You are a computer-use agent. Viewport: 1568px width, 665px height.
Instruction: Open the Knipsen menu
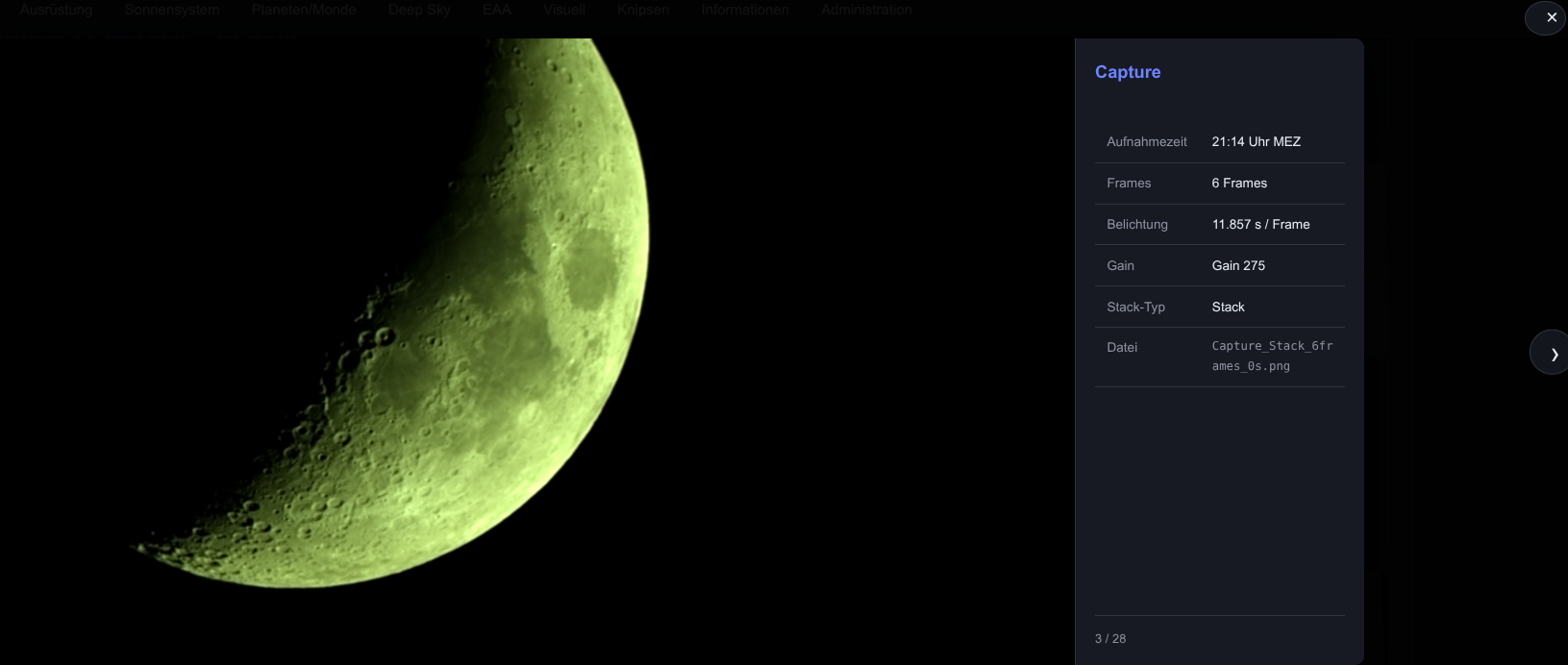coord(643,10)
